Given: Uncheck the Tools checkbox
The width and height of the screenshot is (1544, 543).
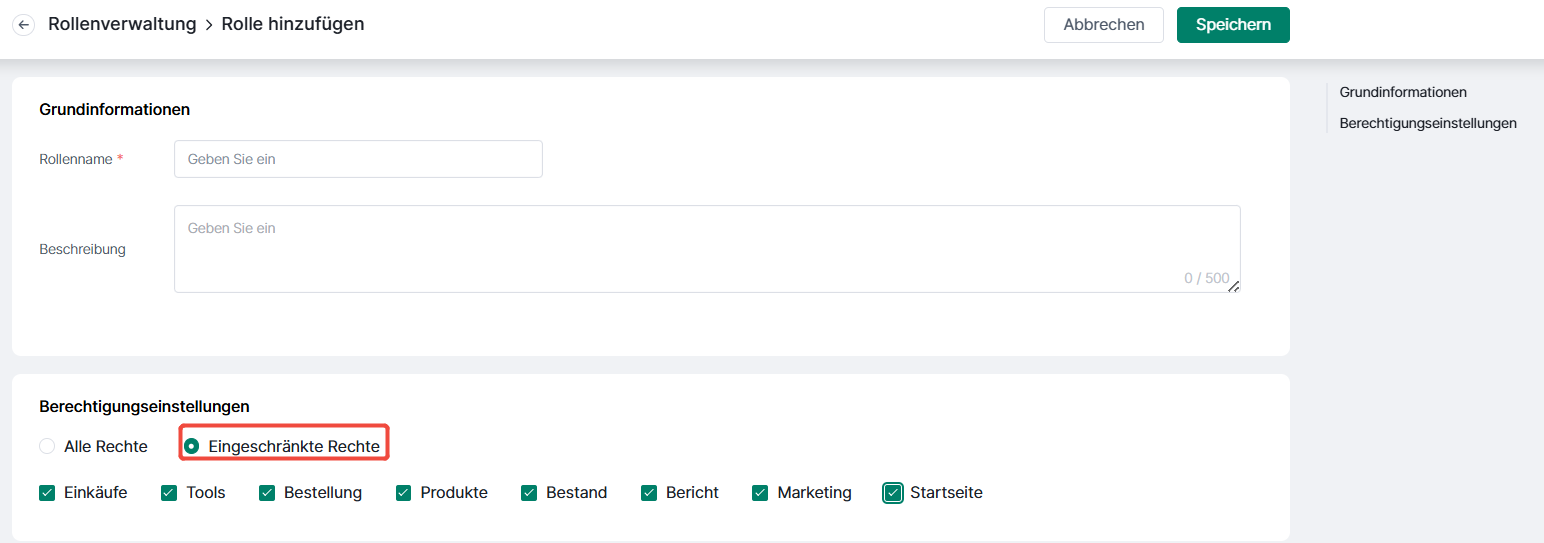Looking at the screenshot, I should coord(169,493).
